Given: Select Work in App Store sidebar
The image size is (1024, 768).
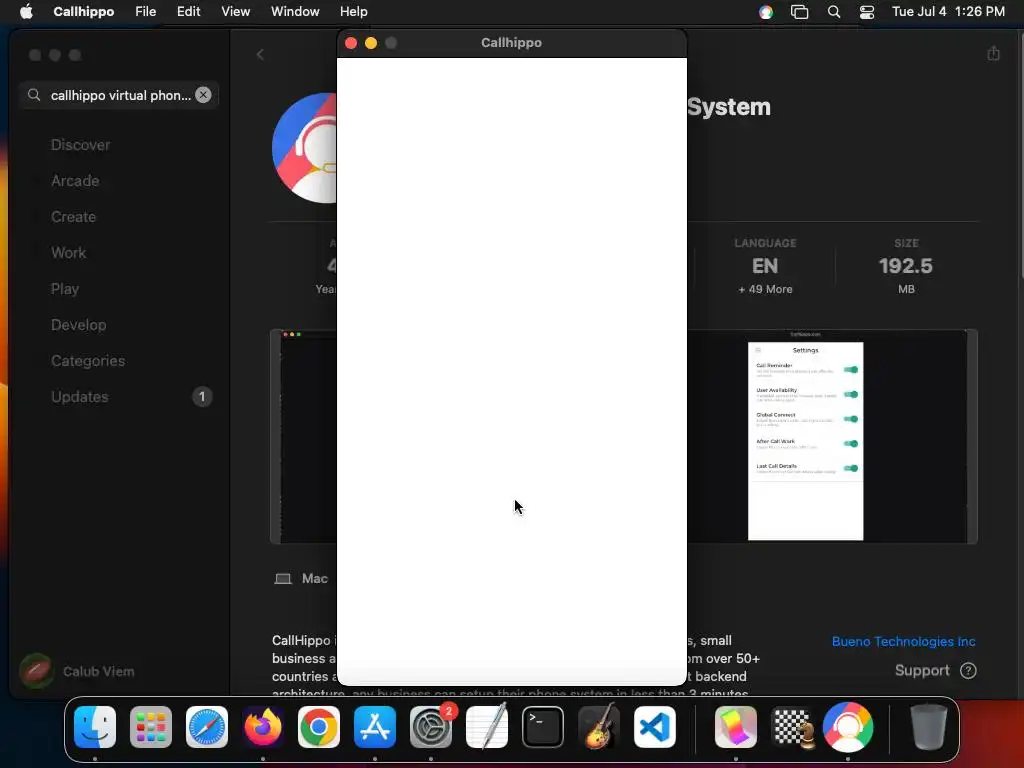Looking at the screenshot, I should 69,253.
